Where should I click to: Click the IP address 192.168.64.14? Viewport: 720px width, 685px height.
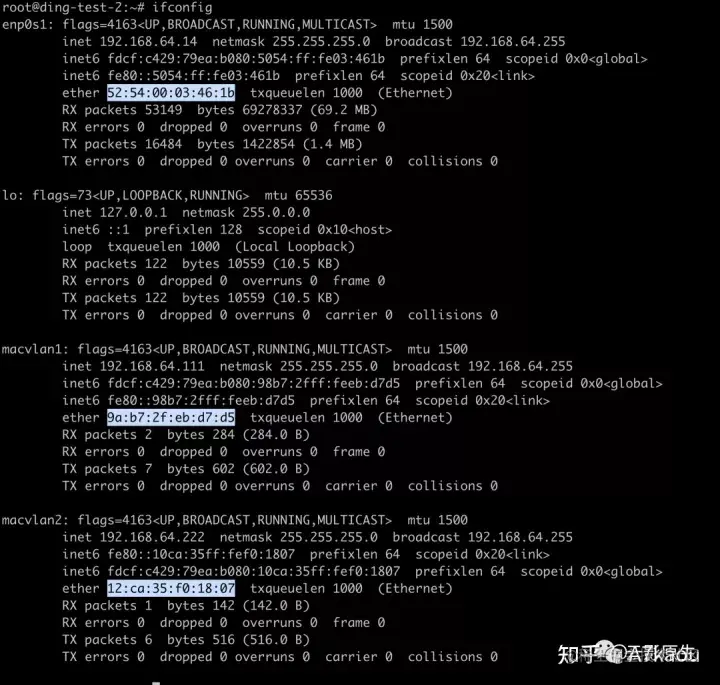click(148, 41)
